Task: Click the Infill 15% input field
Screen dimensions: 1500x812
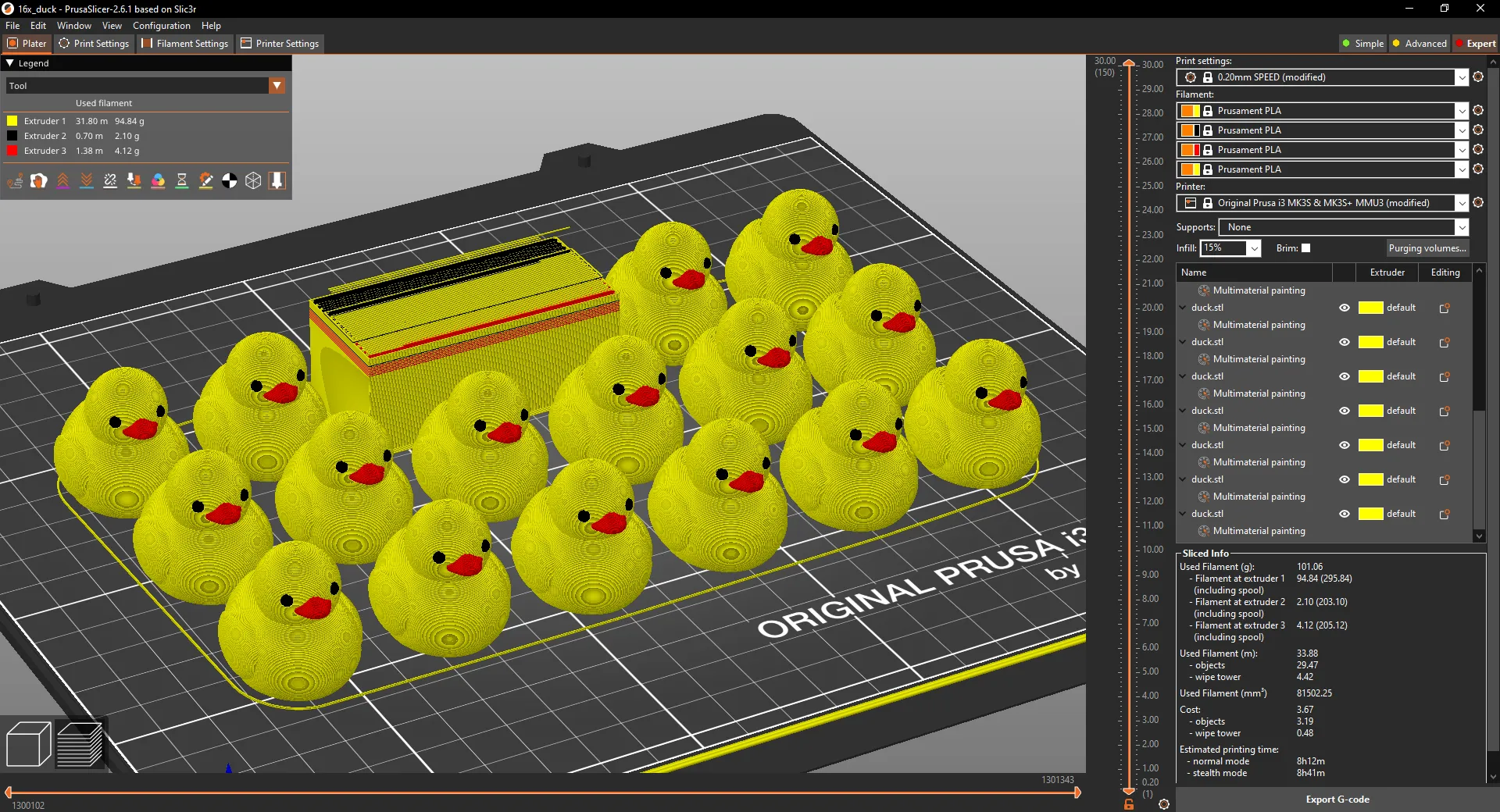Action: (1223, 248)
